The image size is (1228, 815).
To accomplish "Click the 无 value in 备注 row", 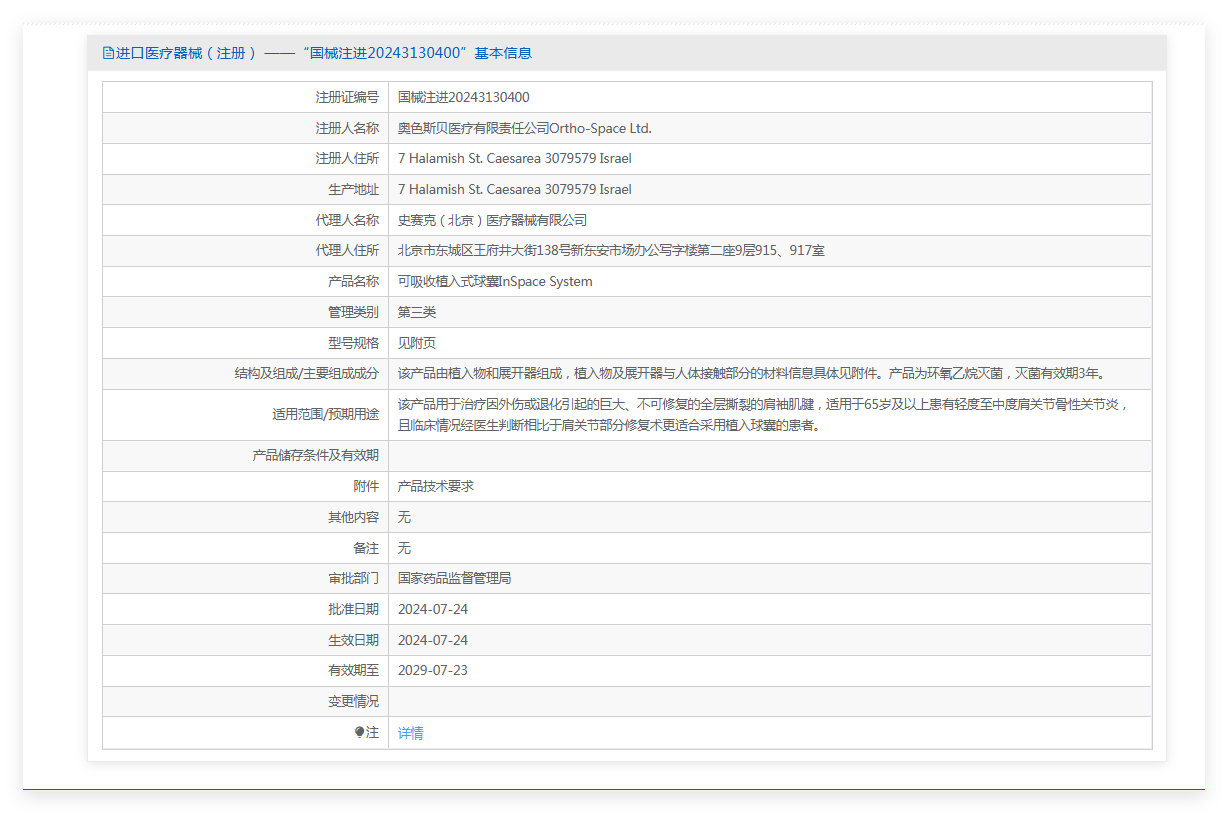I will tap(404, 548).
